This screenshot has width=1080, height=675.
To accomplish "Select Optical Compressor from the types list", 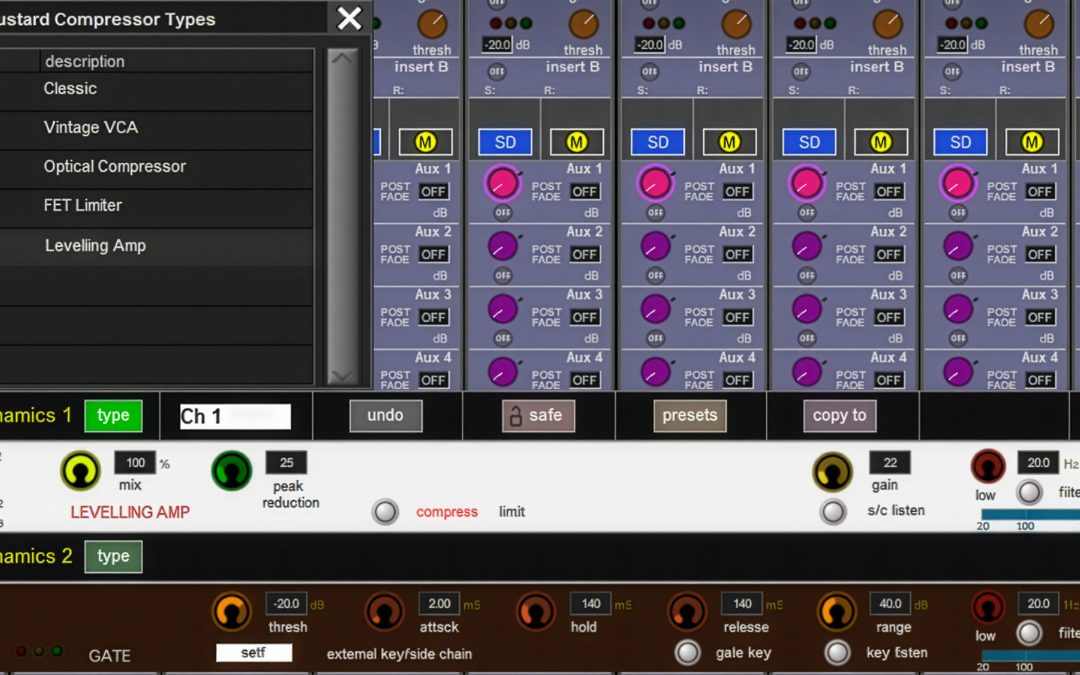I will 113,166.
